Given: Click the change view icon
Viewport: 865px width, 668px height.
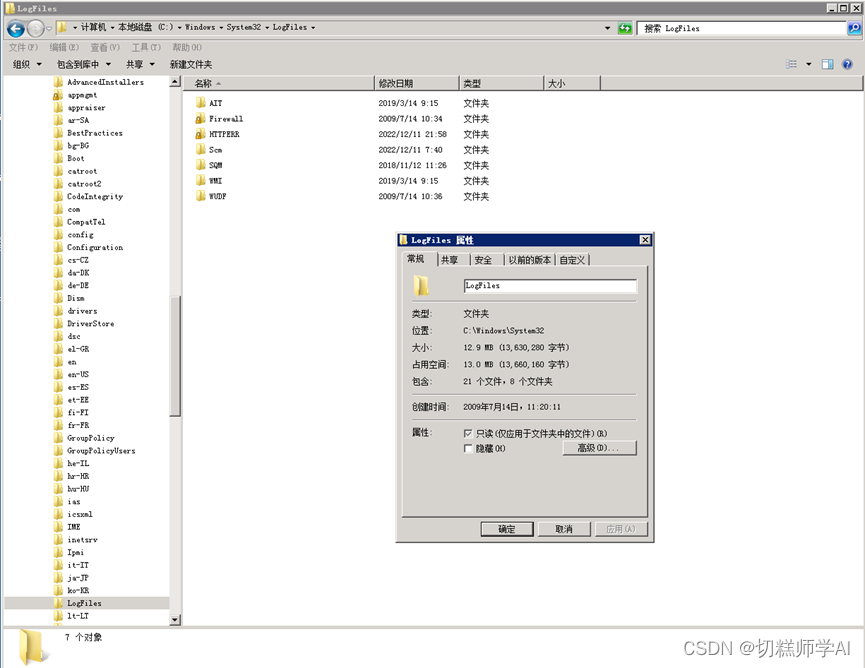Looking at the screenshot, I should point(792,65).
